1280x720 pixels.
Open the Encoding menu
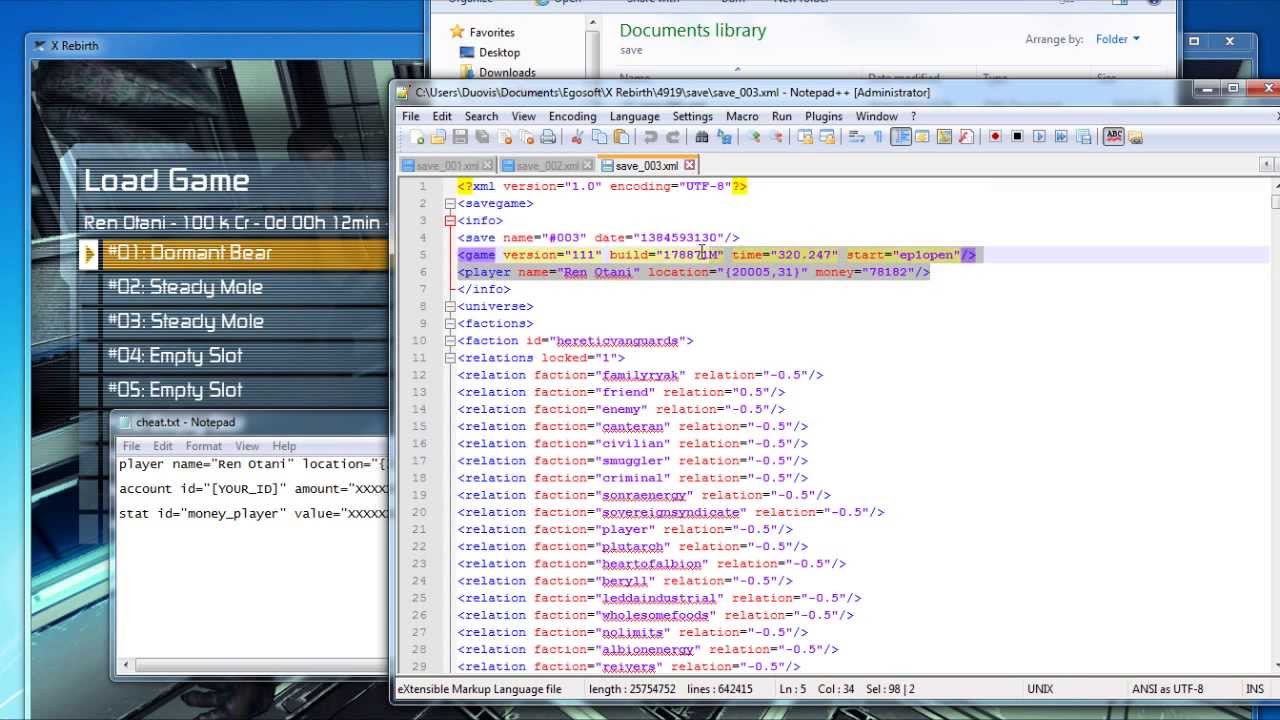click(572, 116)
